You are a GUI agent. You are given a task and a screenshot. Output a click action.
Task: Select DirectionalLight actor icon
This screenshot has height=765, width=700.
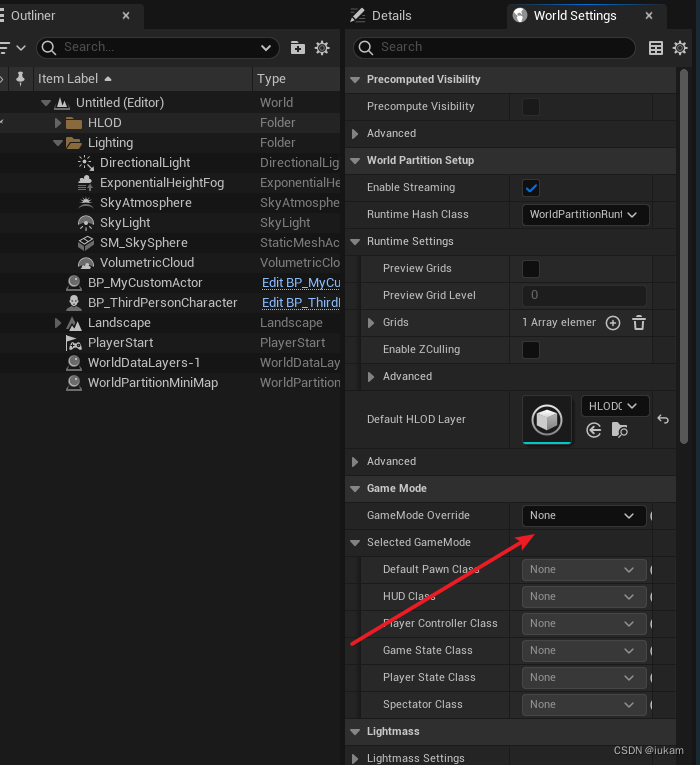coord(86,163)
